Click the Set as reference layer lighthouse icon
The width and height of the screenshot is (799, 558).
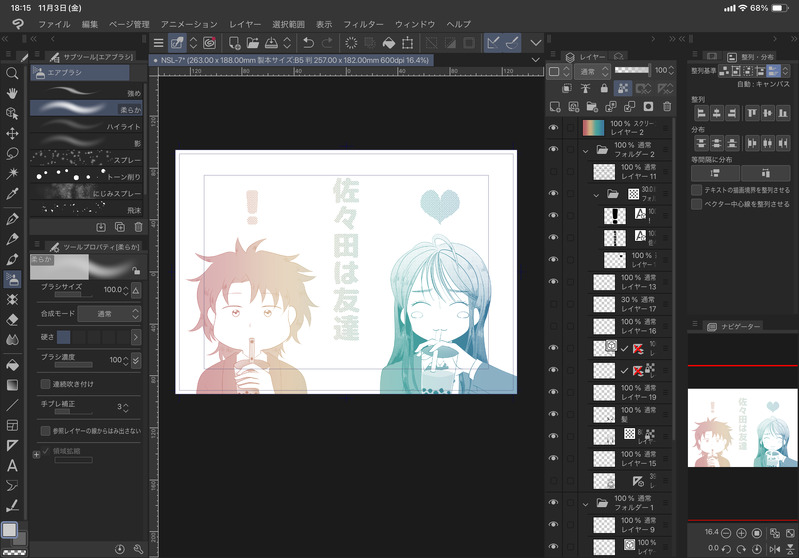585,89
